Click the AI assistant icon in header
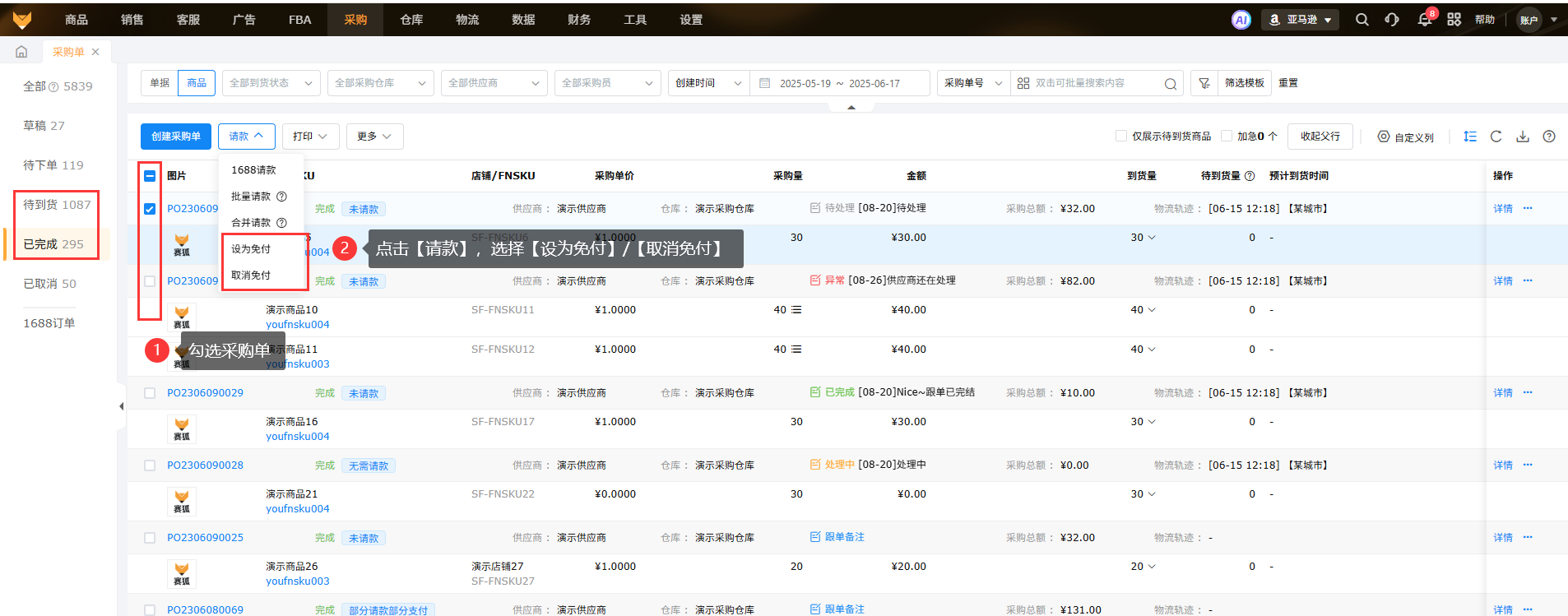 (1241, 20)
